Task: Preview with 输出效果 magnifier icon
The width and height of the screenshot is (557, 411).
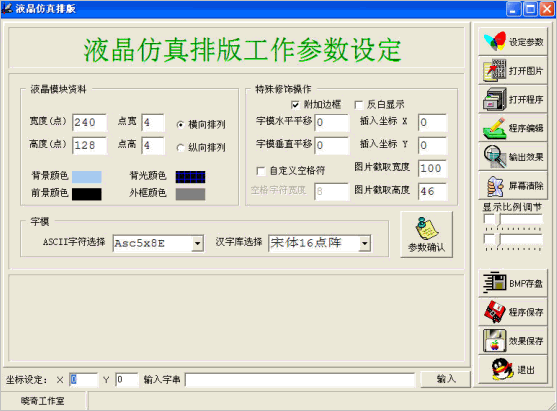Action: [x=513, y=157]
